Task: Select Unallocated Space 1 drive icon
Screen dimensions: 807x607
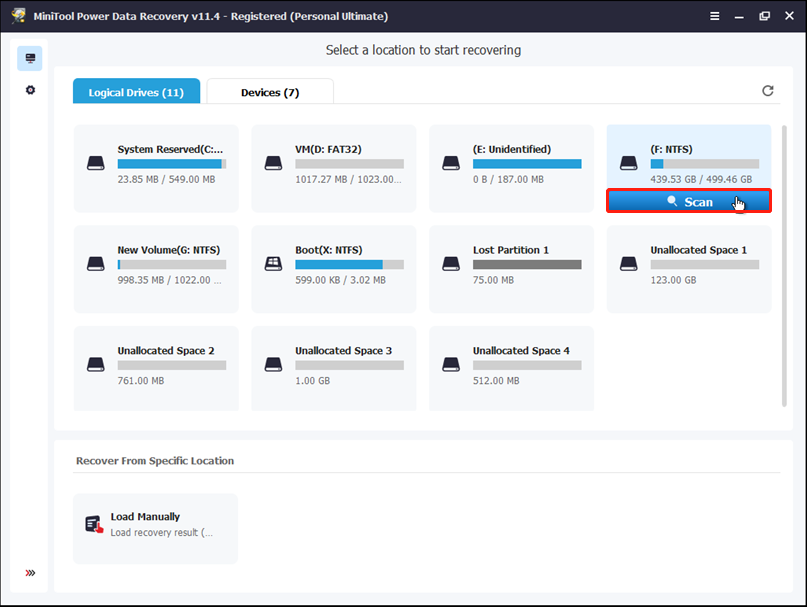Action: click(628, 264)
